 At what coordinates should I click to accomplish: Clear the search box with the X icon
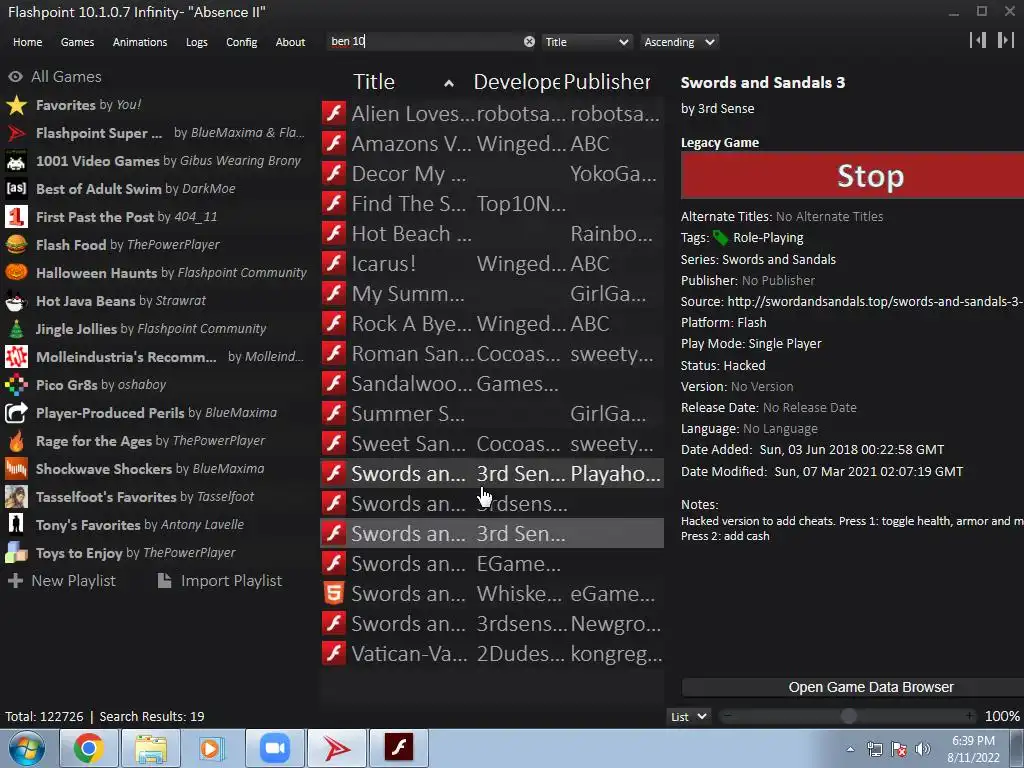529,42
